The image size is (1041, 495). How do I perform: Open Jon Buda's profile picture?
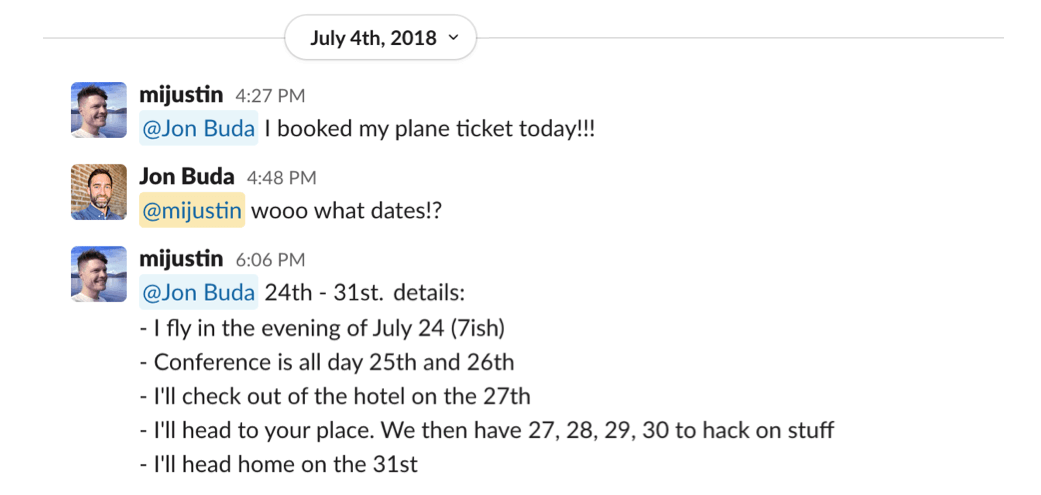[99, 192]
